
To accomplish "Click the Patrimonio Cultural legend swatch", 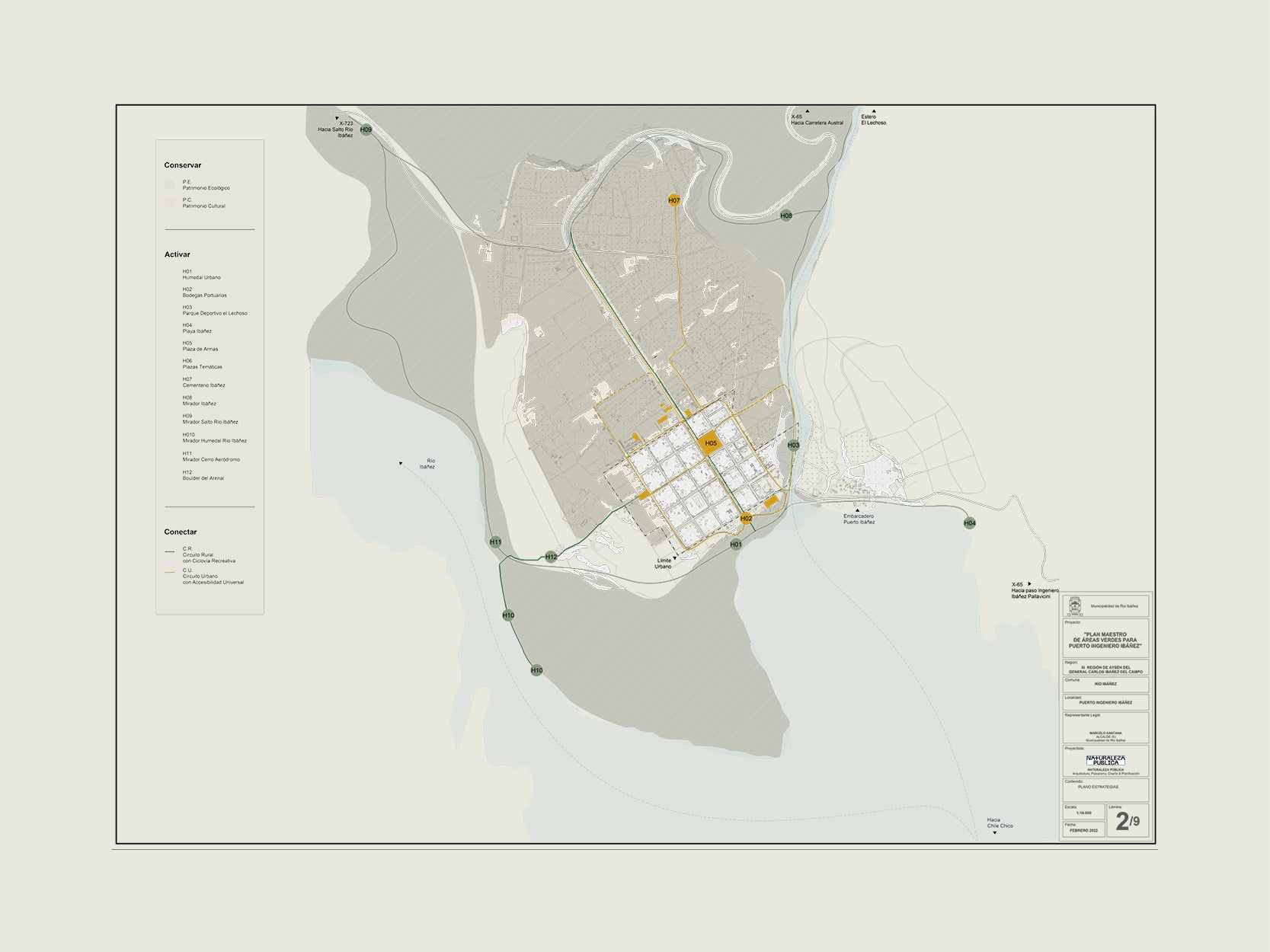I will [169, 203].
